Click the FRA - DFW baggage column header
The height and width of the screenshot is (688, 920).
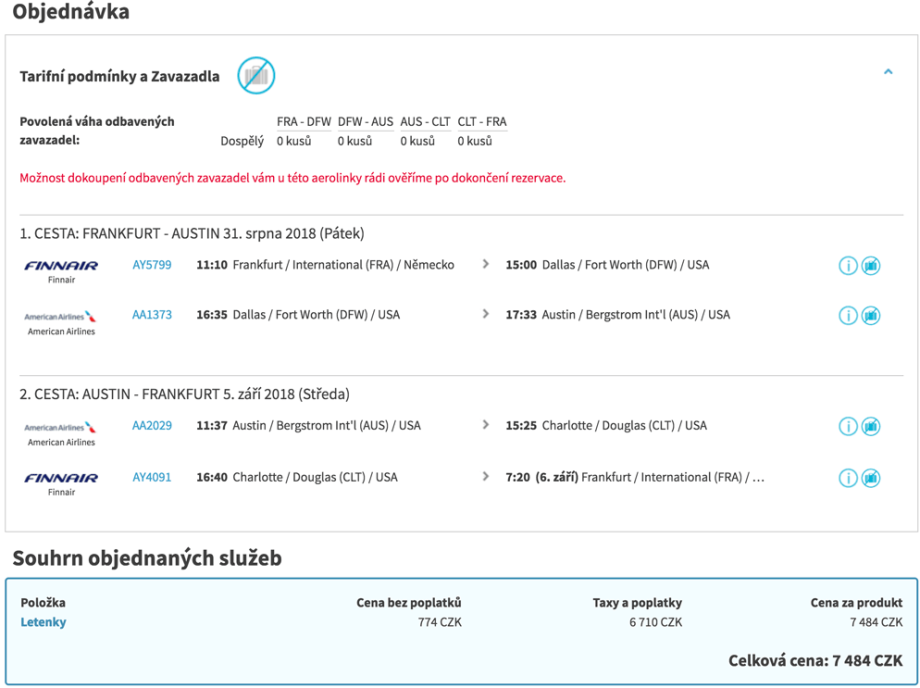(303, 122)
